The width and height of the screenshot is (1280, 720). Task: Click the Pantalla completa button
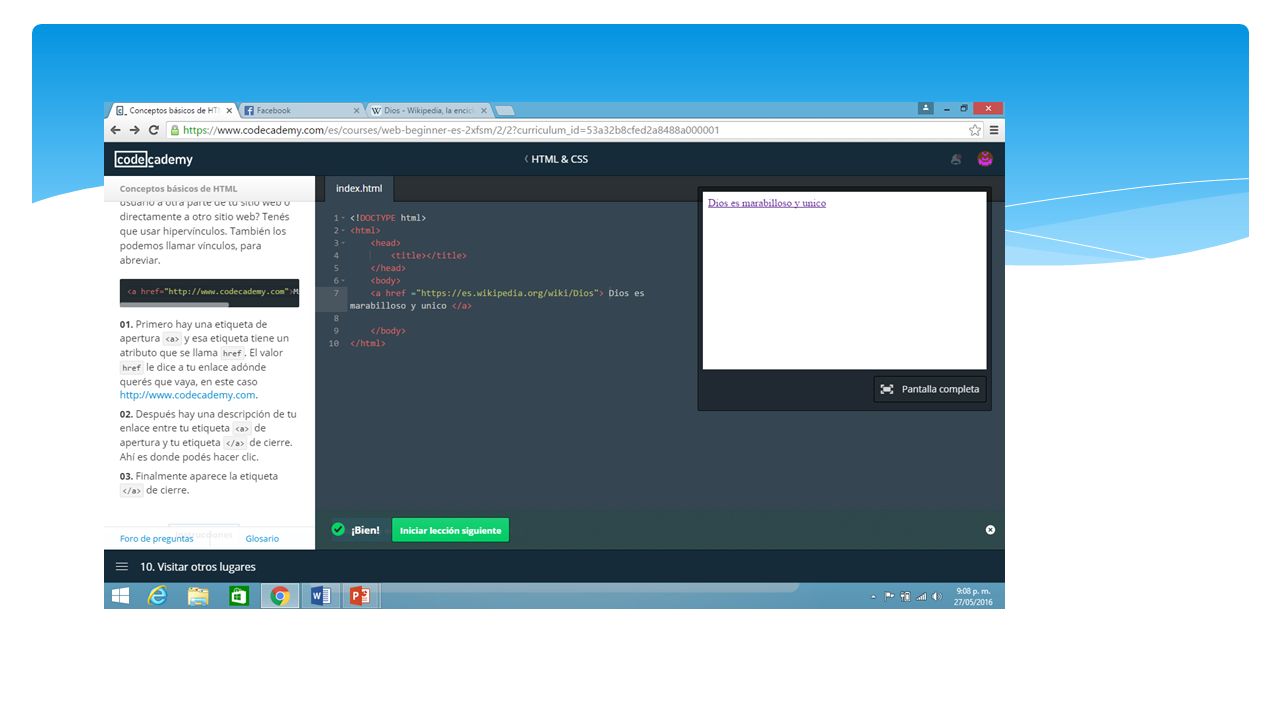[x=930, y=389]
